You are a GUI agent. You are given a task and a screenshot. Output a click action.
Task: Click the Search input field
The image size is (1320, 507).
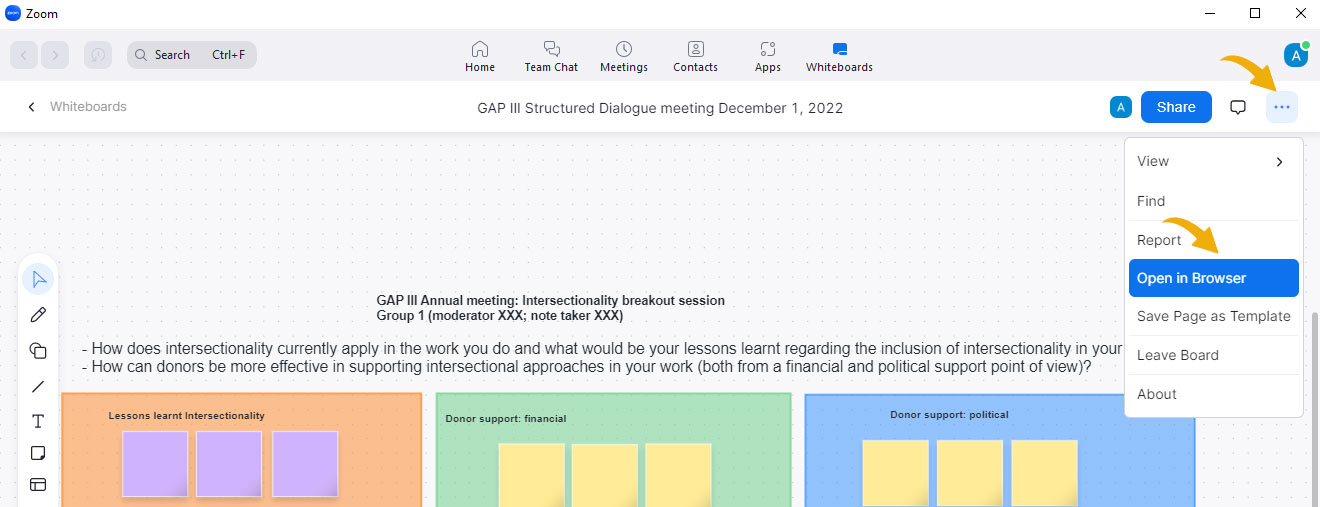(192, 55)
